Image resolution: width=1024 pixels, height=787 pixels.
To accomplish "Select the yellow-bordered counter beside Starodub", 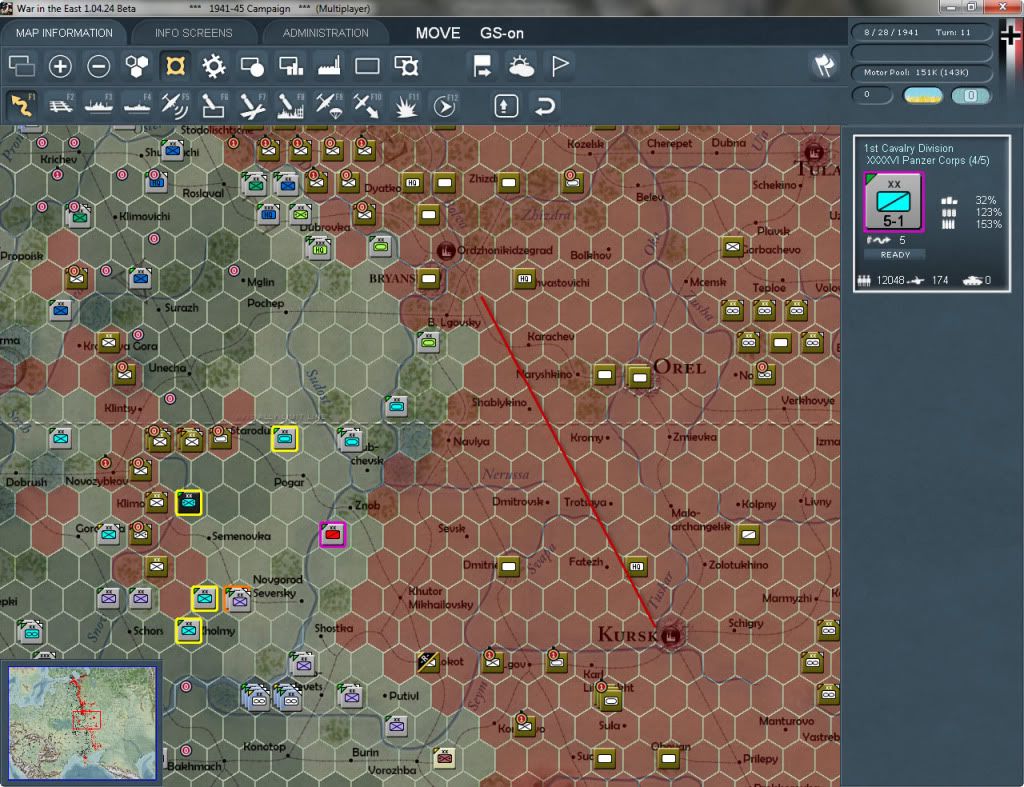I will point(285,438).
